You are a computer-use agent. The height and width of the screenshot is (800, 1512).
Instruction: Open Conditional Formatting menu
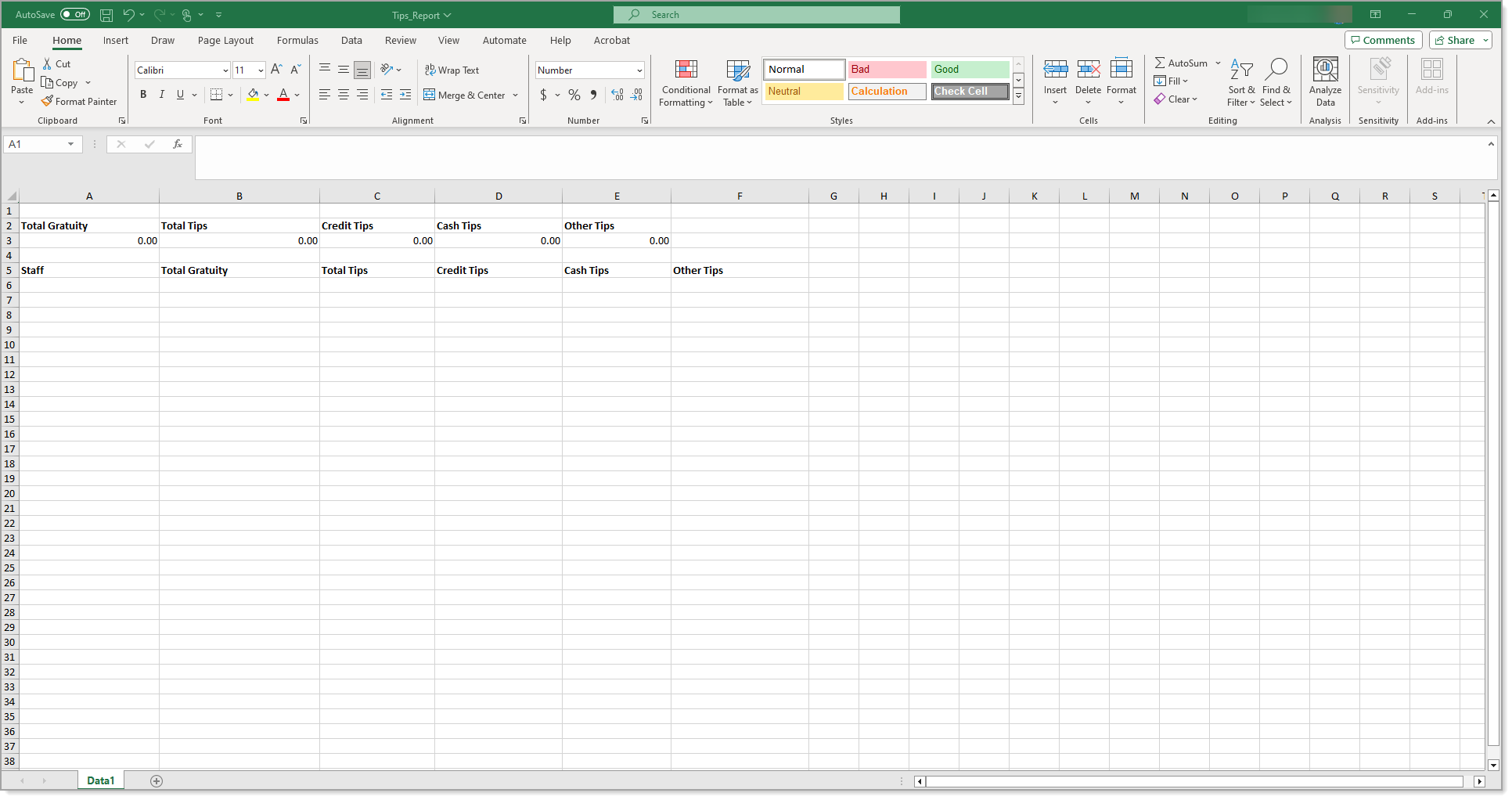click(686, 83)
